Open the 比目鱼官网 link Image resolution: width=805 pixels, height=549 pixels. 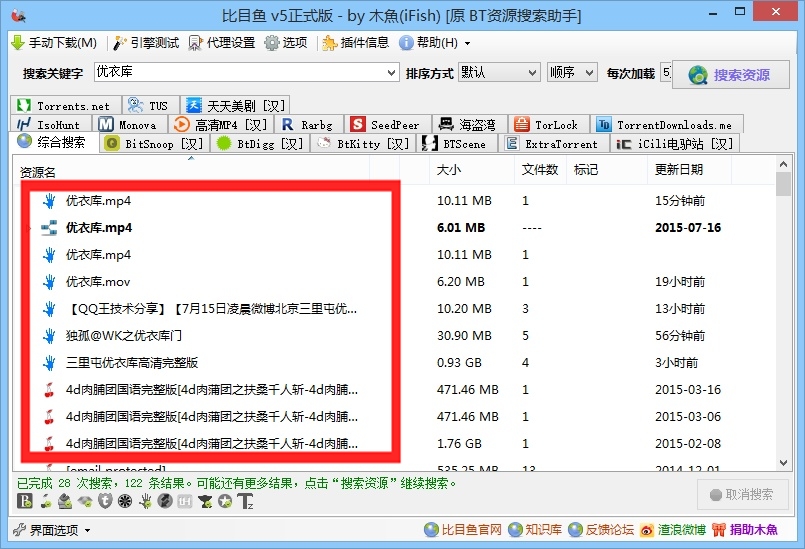point(463,529)
